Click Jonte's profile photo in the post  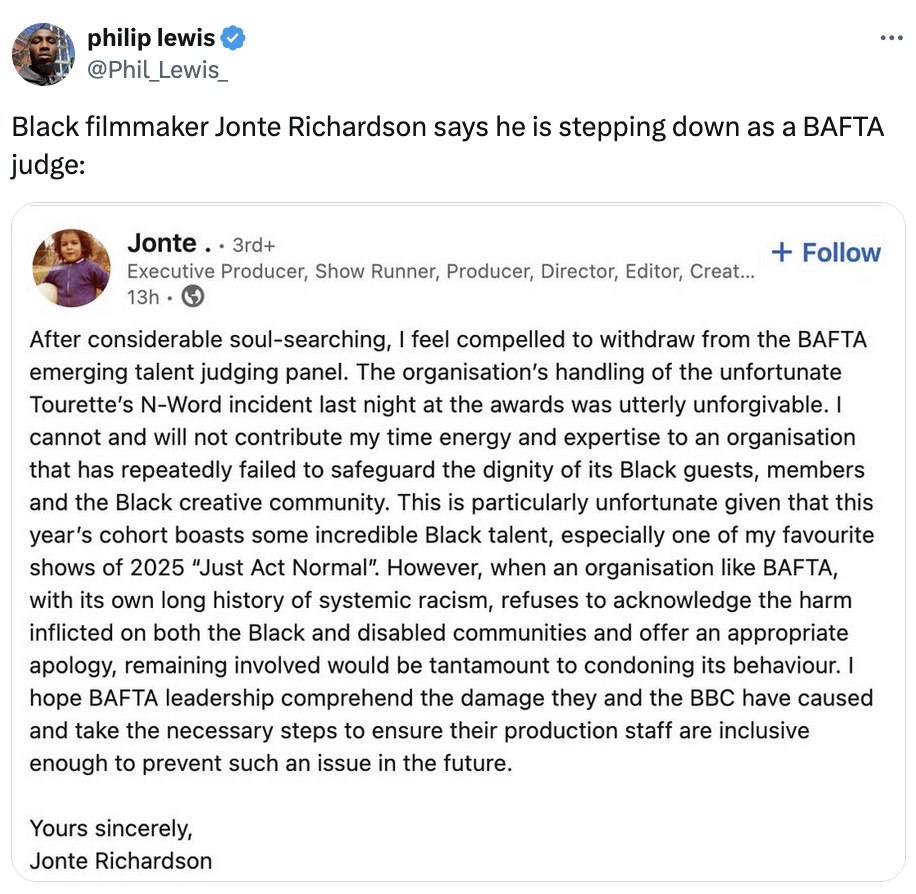tap(72, 267)
